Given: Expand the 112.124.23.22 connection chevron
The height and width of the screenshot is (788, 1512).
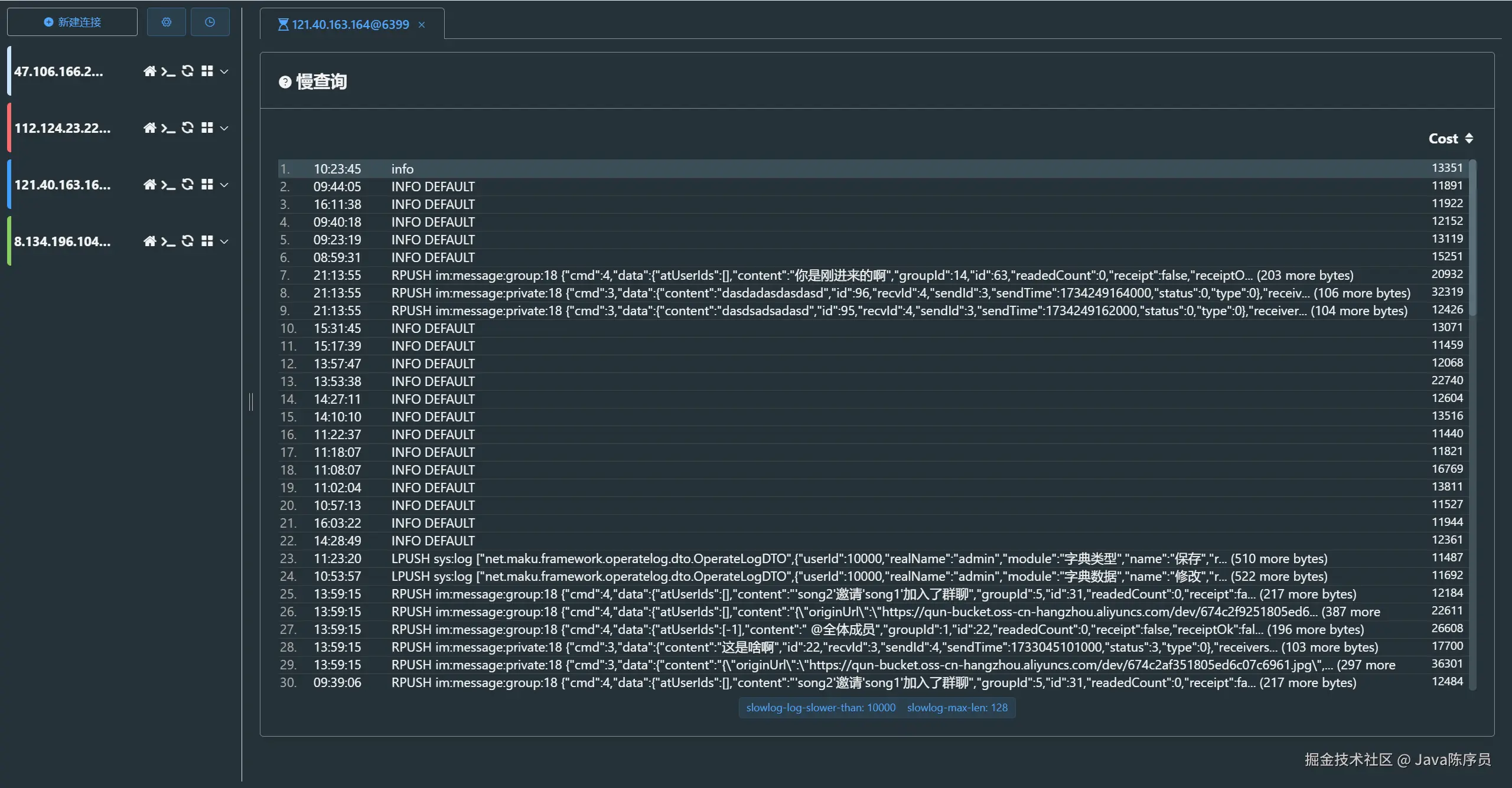Looking at the screenshot, I should click(x=224, y=128).
